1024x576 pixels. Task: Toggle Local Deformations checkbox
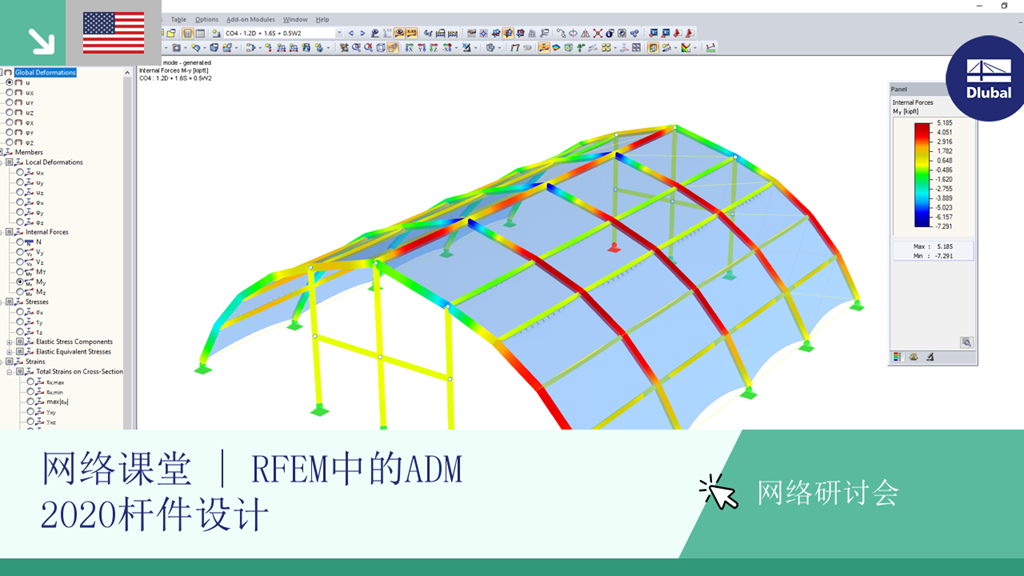(x=9, y=162)
